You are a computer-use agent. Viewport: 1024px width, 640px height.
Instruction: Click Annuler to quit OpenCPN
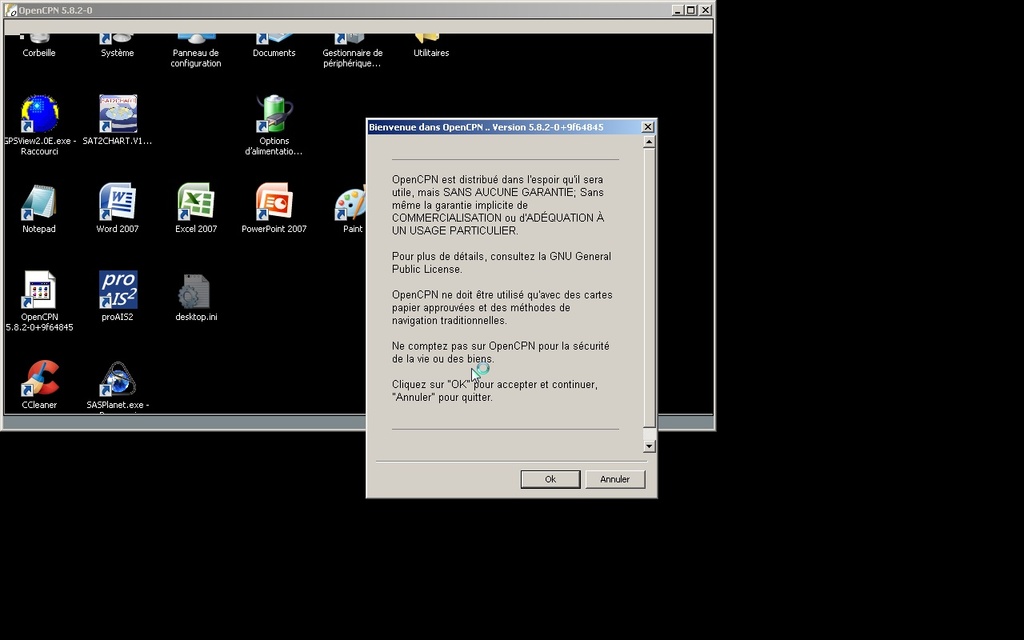coord(615,479)
